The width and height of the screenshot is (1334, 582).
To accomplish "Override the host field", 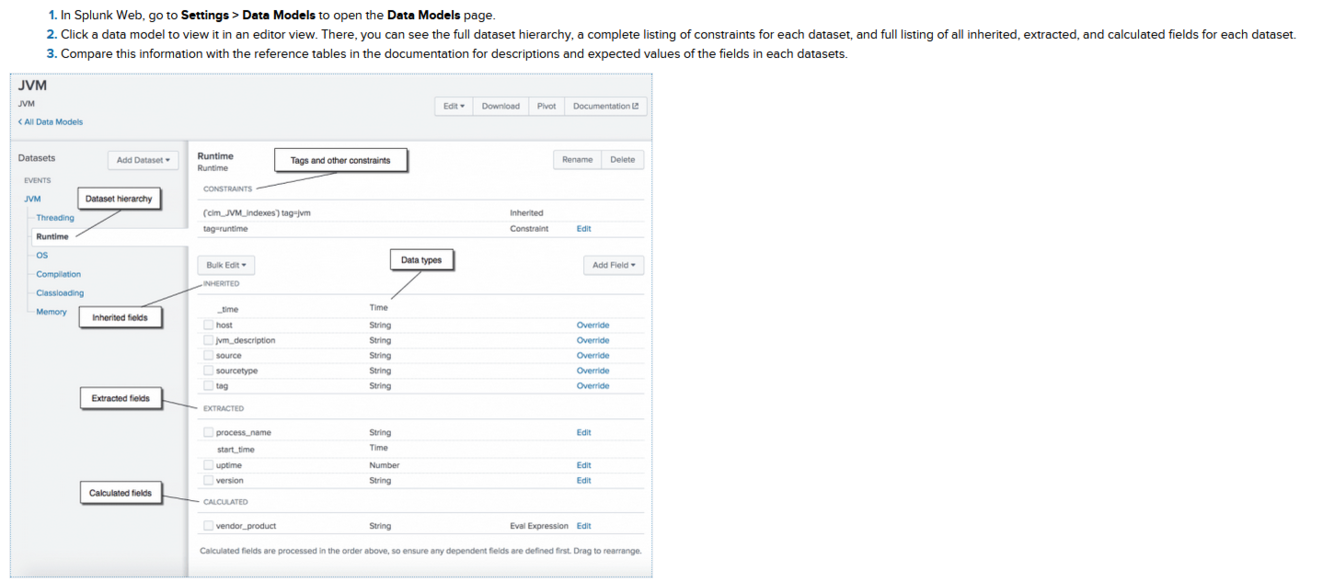I will pyautogui.click(x=593, y=325).
